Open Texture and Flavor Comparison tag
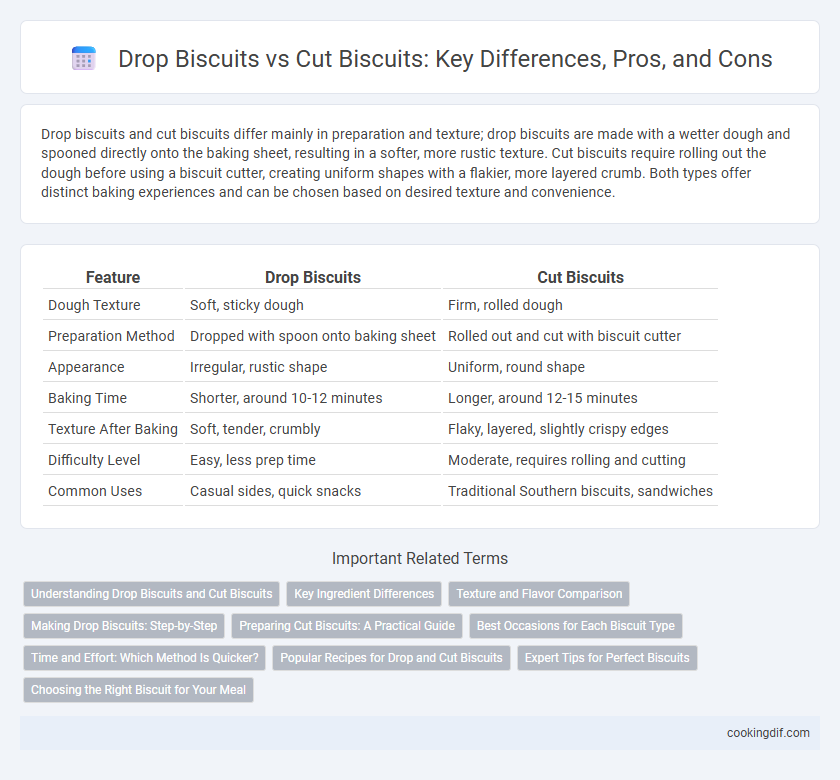Image resolution: width=840 pixels, height=780 pixels. [539, 594]
